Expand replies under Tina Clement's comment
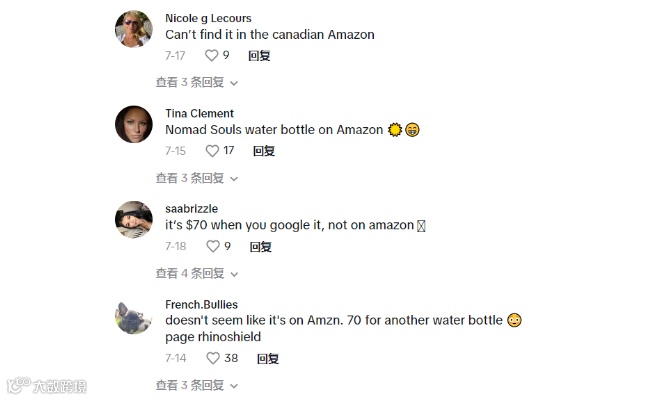The image size is (652, 400). point(196,178)
